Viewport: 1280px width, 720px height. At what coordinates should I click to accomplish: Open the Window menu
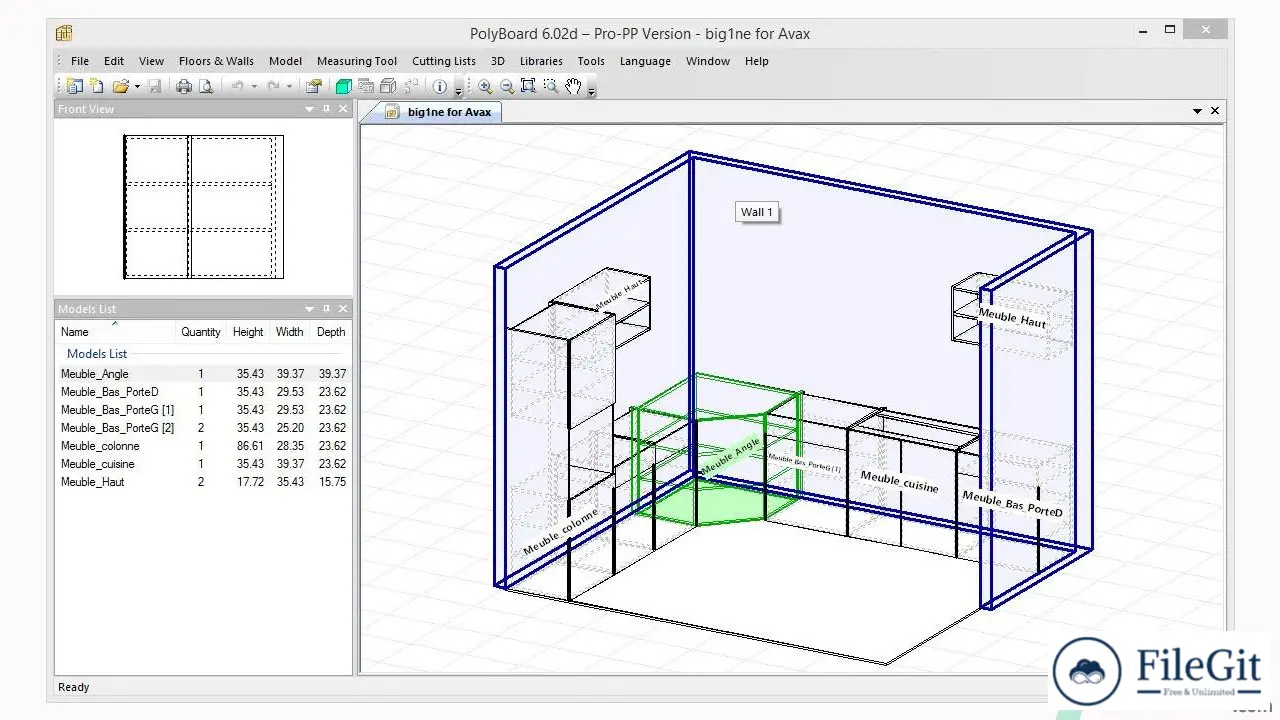(x=708, y=61)
